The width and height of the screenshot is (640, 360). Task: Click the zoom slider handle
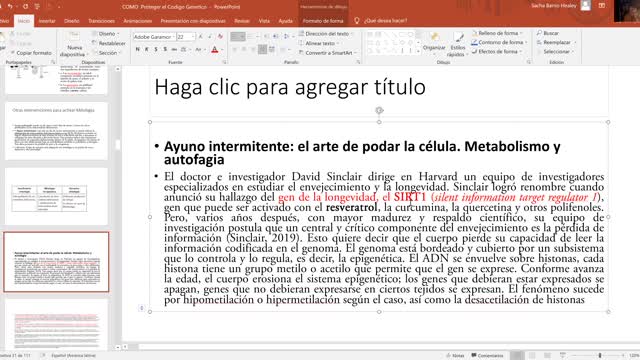click(600, 356)
